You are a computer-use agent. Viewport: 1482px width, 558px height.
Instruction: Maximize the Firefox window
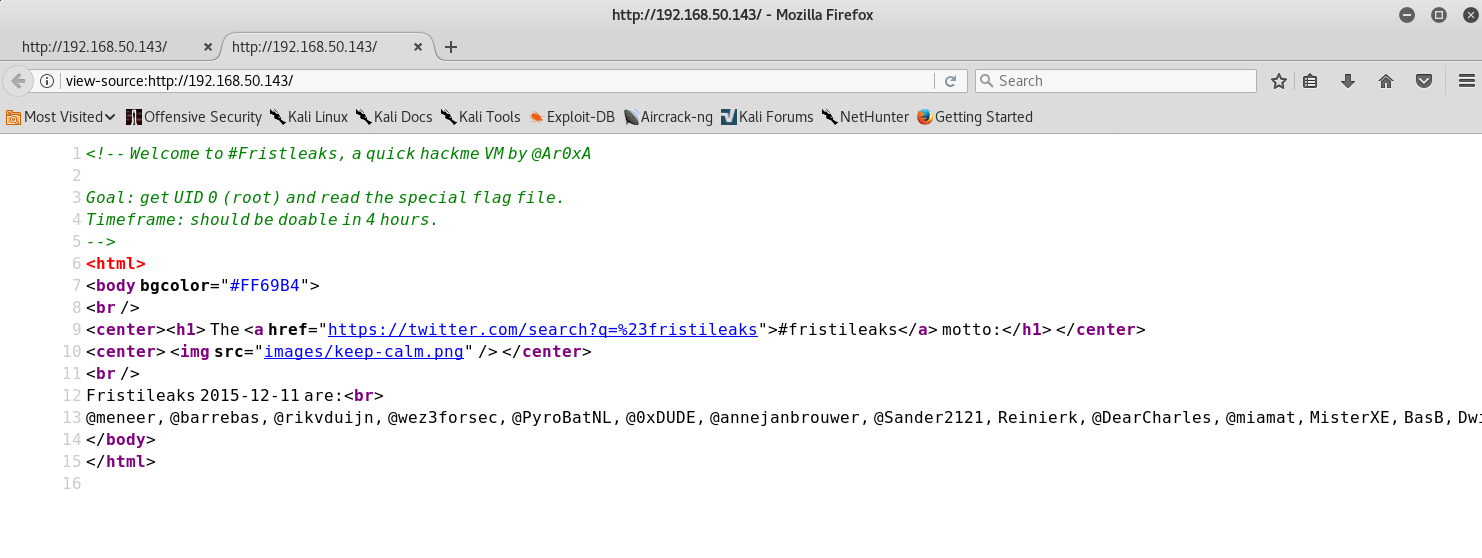[x=1438, y=14]
